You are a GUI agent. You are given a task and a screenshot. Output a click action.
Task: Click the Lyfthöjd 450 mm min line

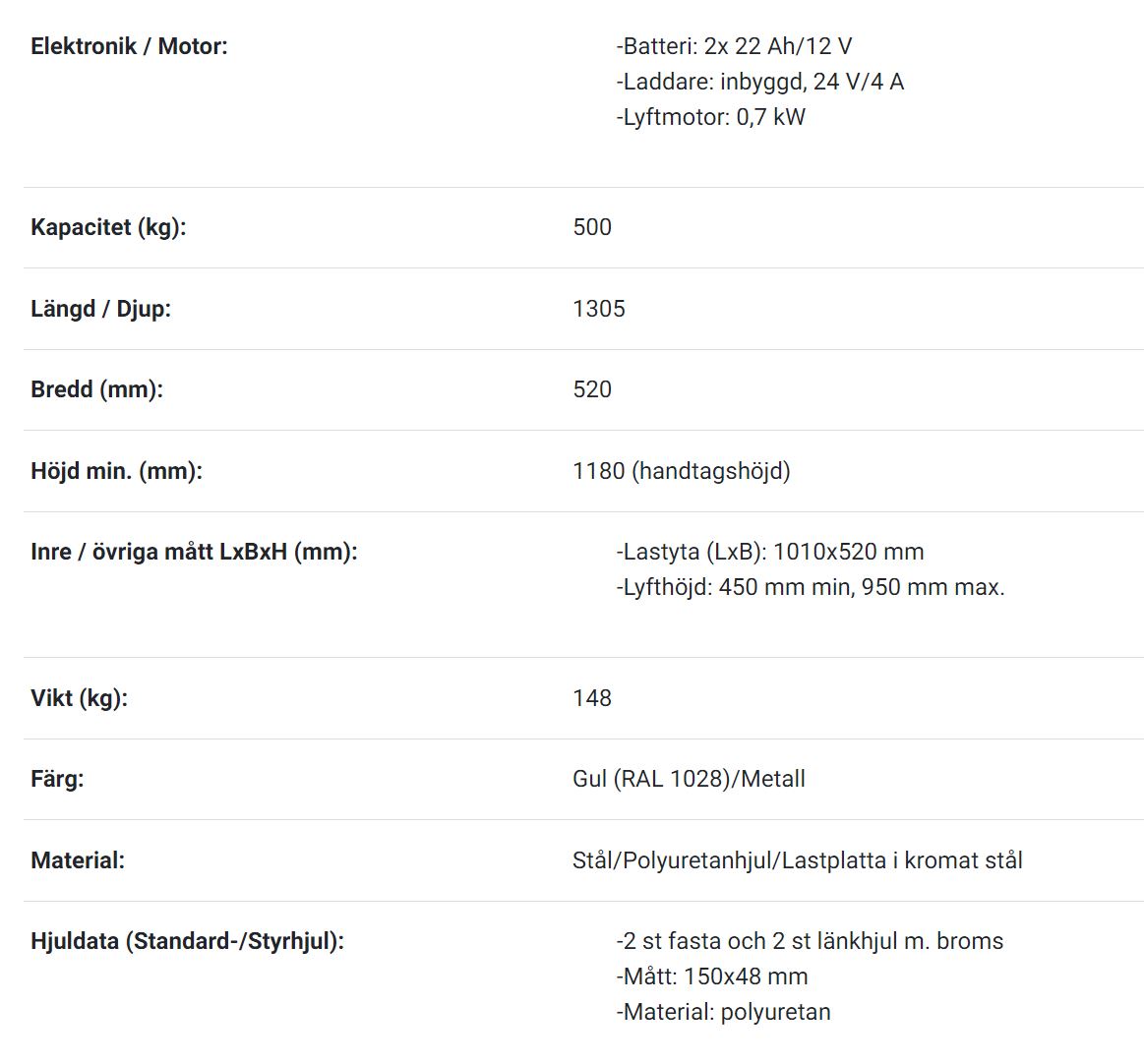[811, 588]
